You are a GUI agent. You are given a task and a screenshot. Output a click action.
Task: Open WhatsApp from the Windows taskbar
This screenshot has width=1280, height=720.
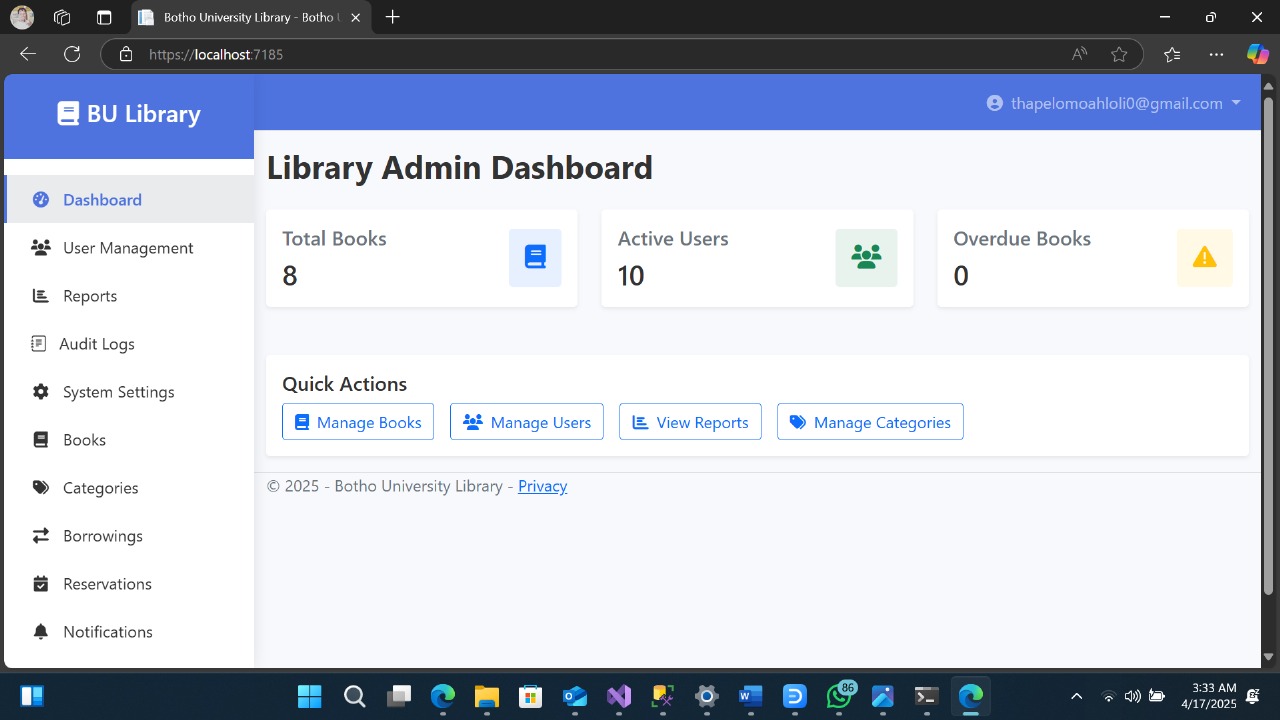[x=839, y=696]
